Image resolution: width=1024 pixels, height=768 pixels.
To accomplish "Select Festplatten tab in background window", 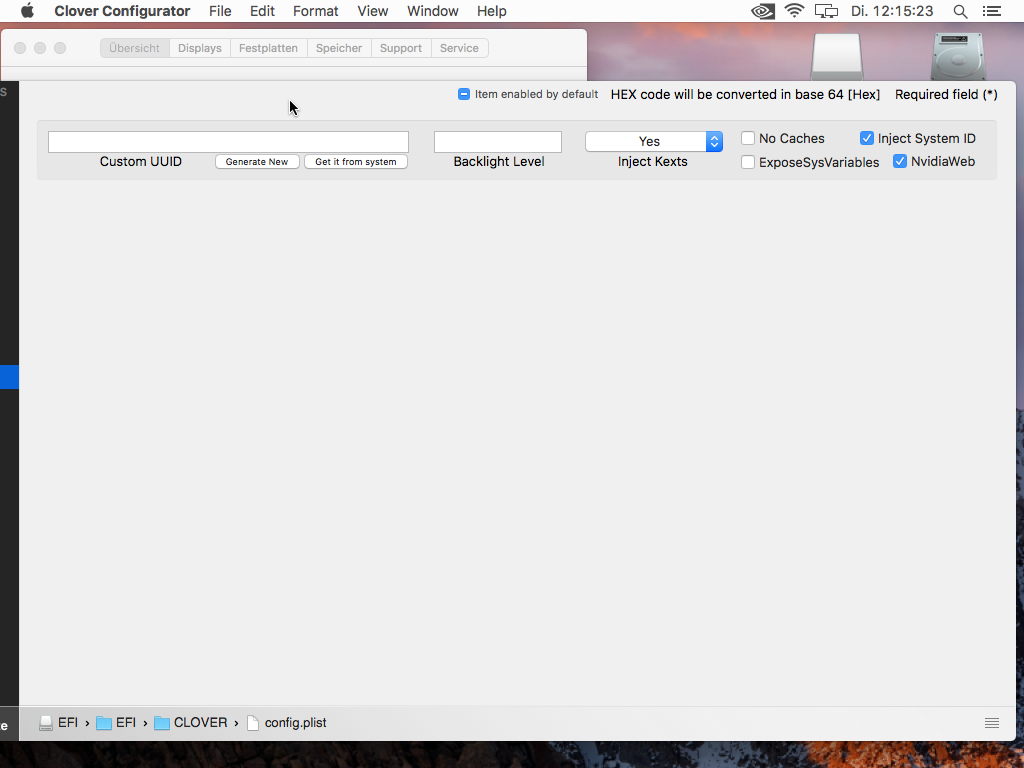I will point(268,48).
